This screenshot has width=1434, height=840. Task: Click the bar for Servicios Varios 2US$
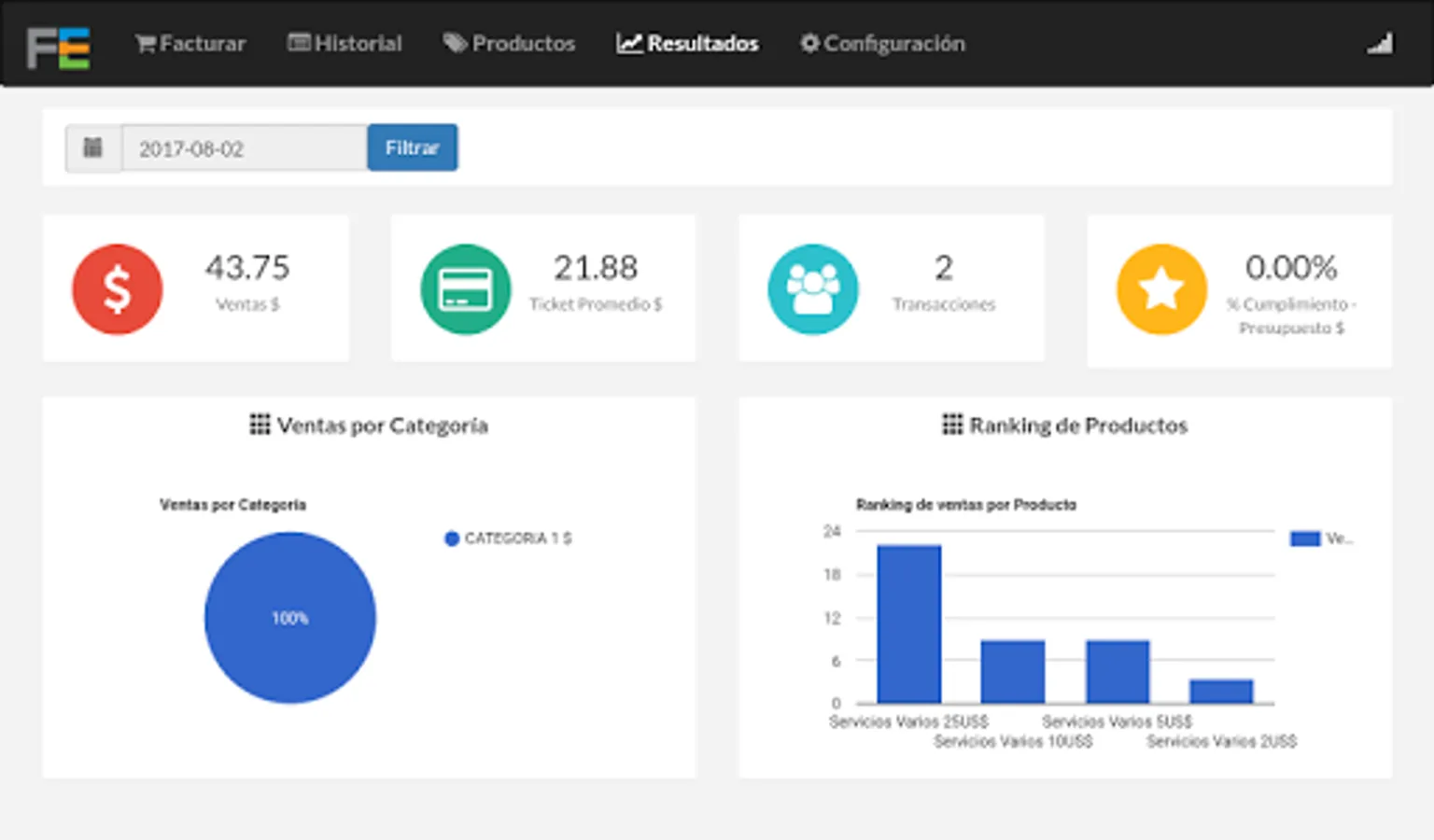[x=1221, y=692]
